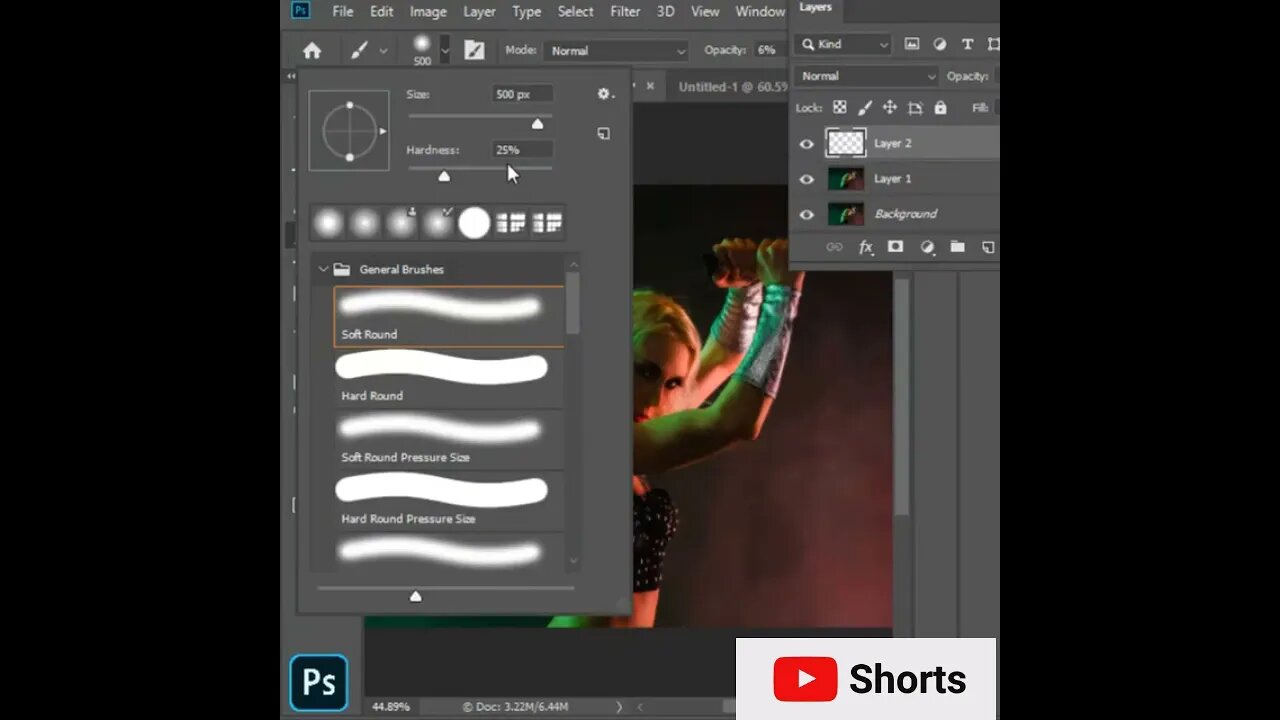Image resolution: width=1280 pixels, height=720 pixels.
Task: Open the painting Mode dropdown
Action: tap(617, 51)
